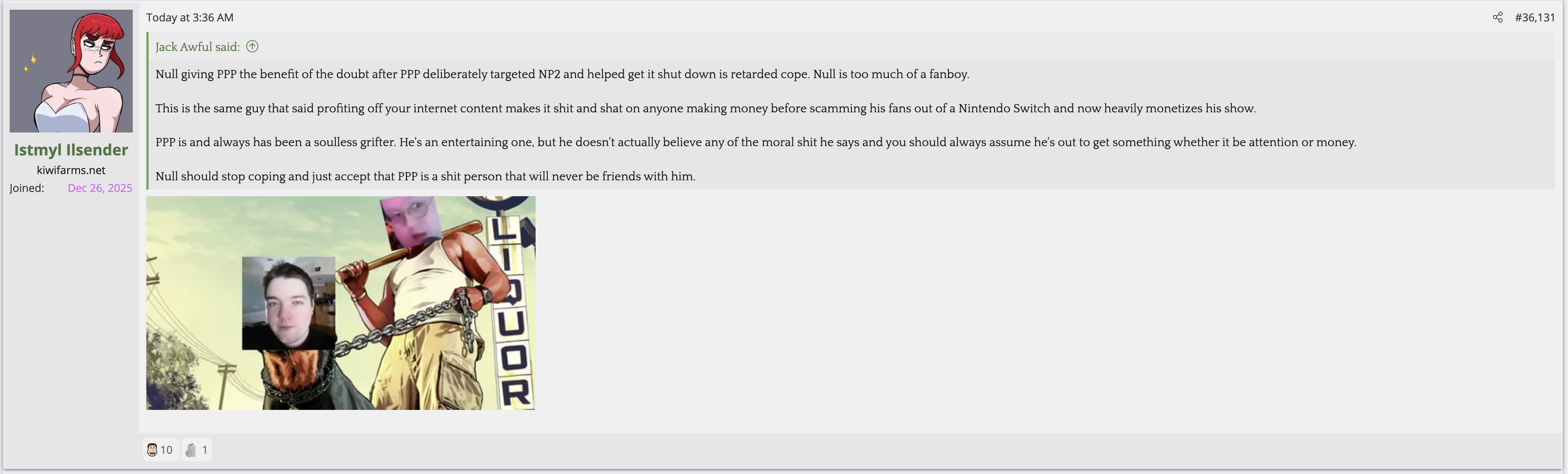
Task: Click quoted line 'Null should stop coping'
Action: pyautogui.click(x=425, y=176)
